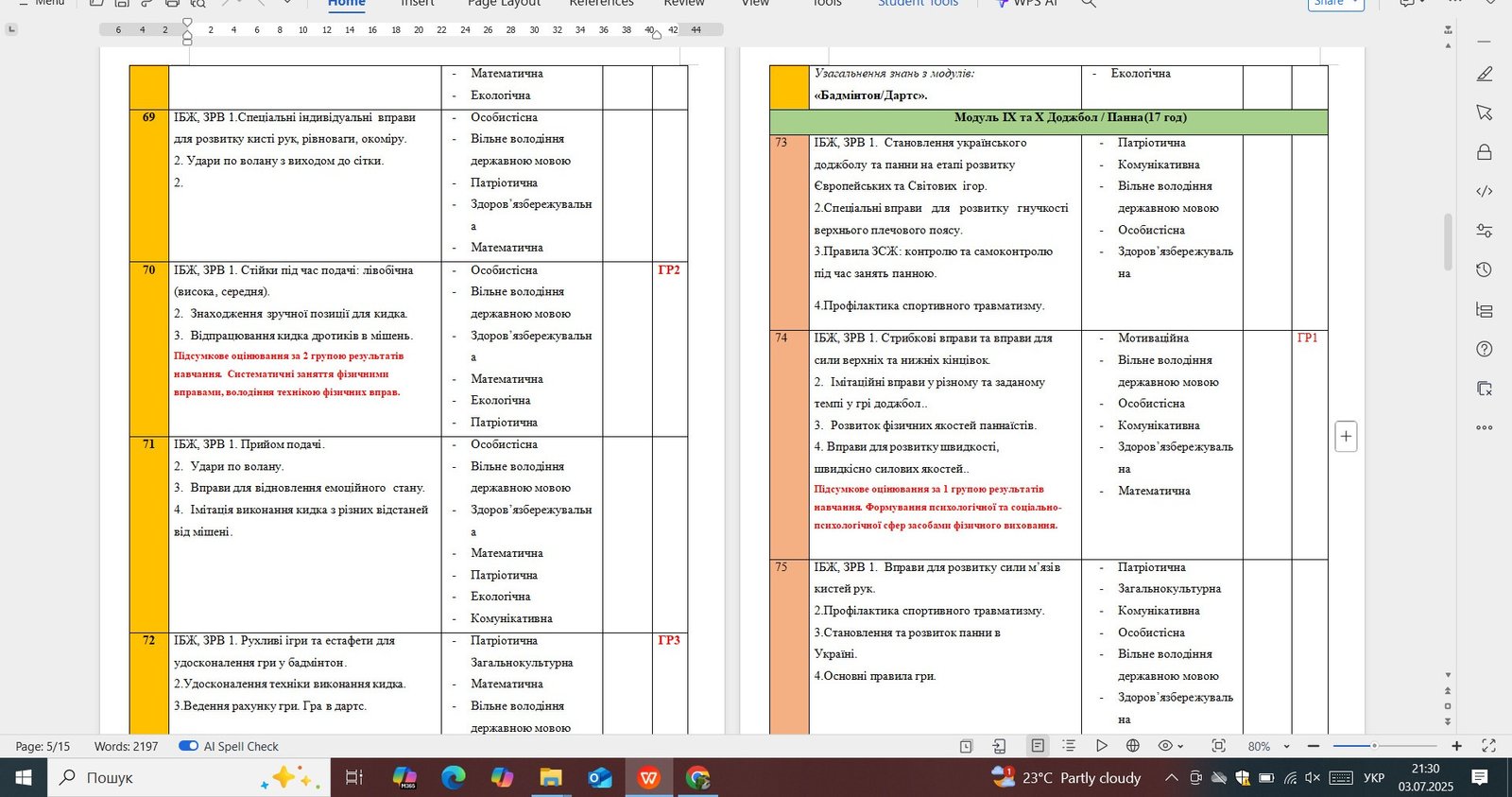Open the sliders settings panel in sidebar

(x=1485, y=231)
